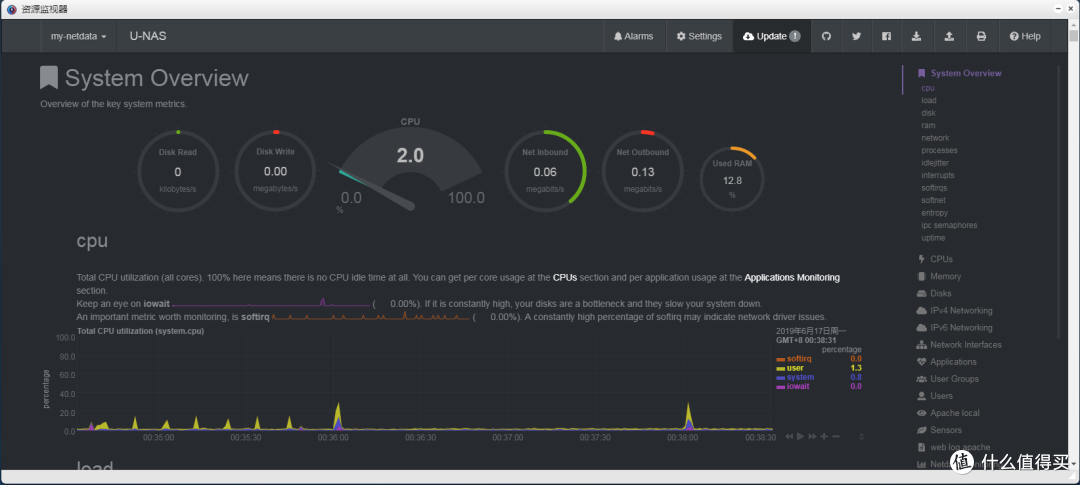Toggle softirq dimension in chart legend
Image resolution: width=1080 pixels, height=485 pixels.
coord(799,359)
